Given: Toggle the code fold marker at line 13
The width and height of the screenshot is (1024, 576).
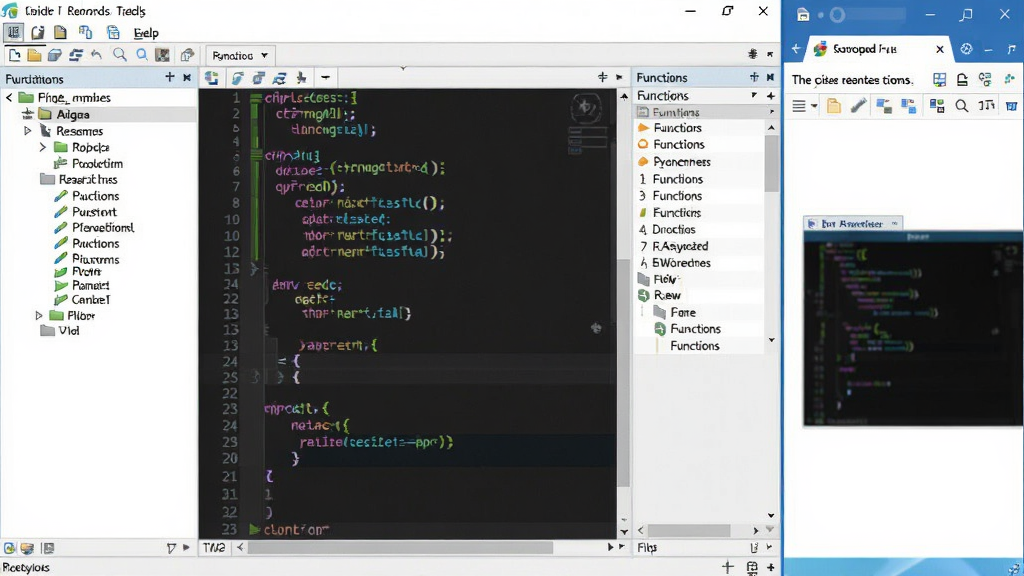Looking at the screenshot, I should click(254, 268).
